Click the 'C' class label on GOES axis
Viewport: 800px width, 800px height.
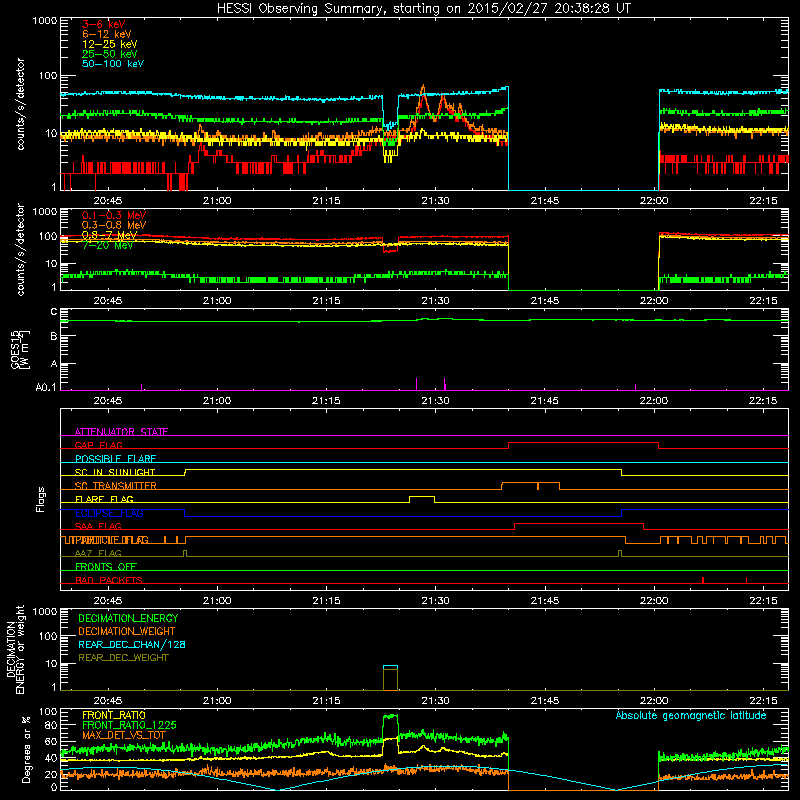(x=54, y=311)
